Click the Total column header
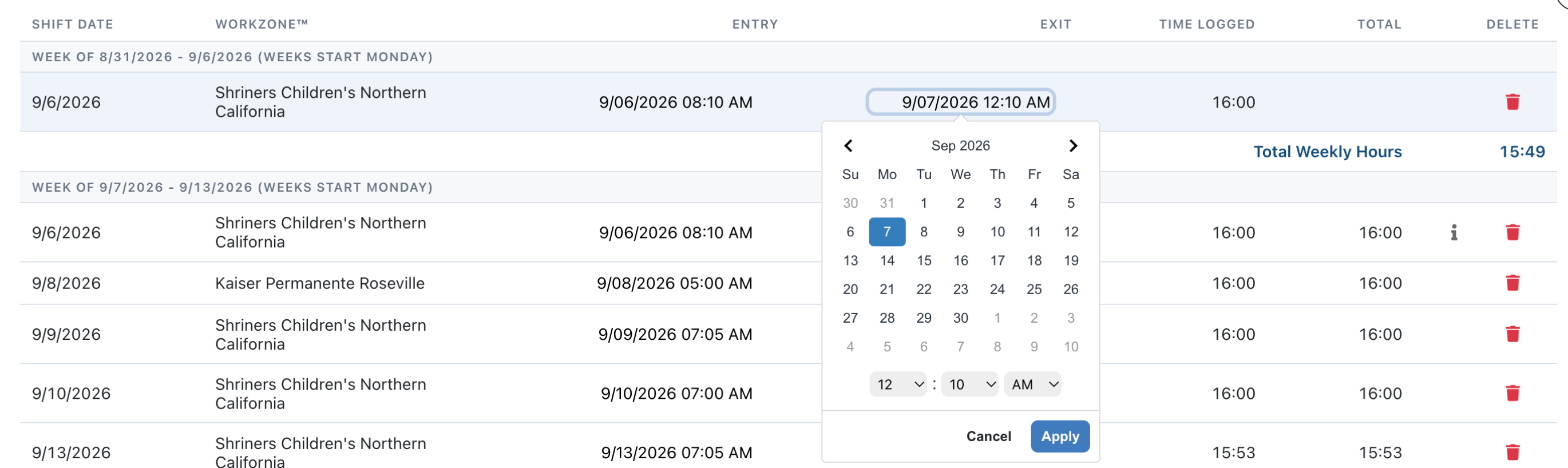This screenshot has width=1568, height=468. tap(1380, 24)
